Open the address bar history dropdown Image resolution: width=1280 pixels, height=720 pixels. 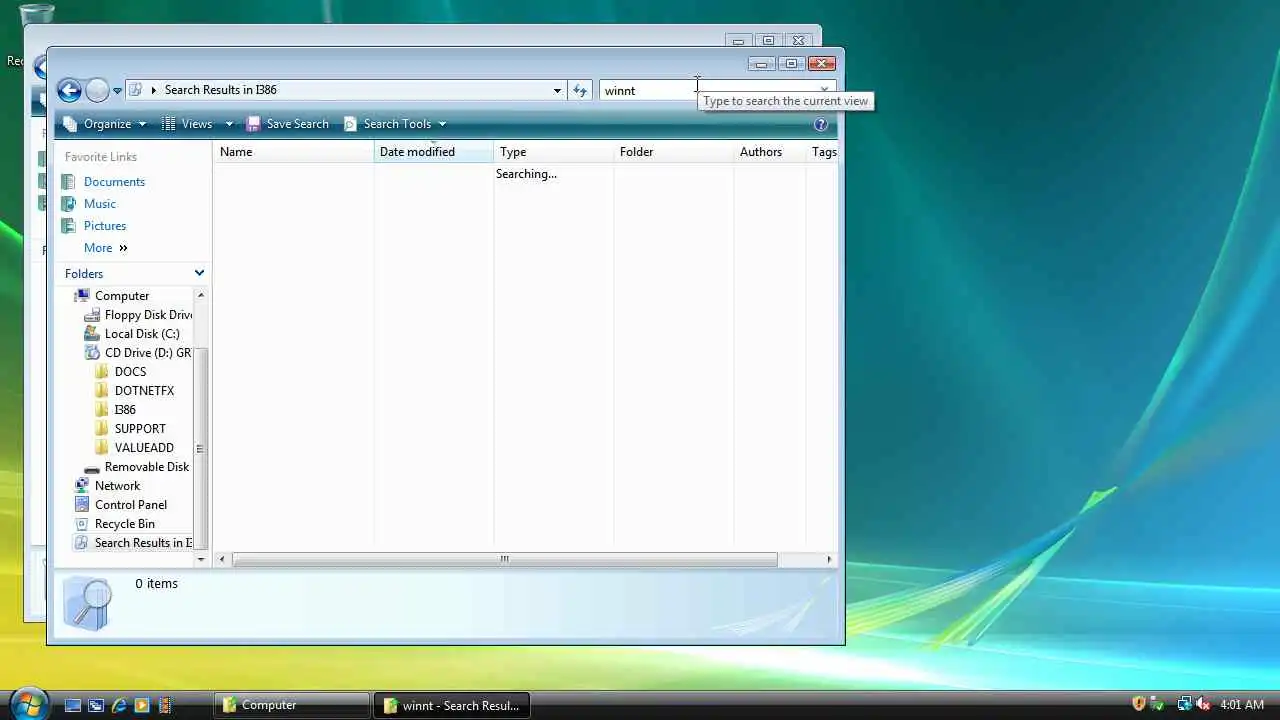pos(557,90)
